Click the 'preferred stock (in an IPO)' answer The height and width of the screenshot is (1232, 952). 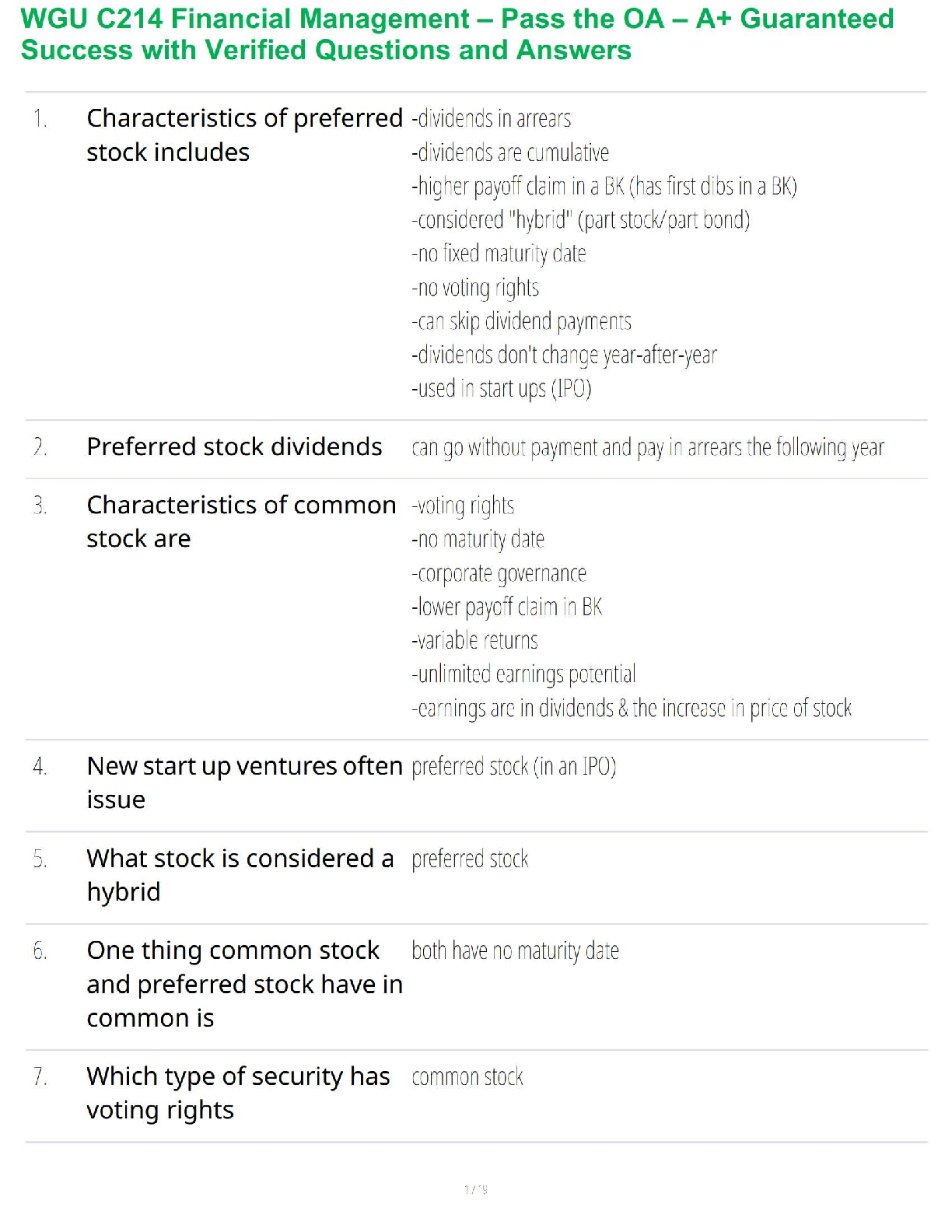tap(514, 767)
